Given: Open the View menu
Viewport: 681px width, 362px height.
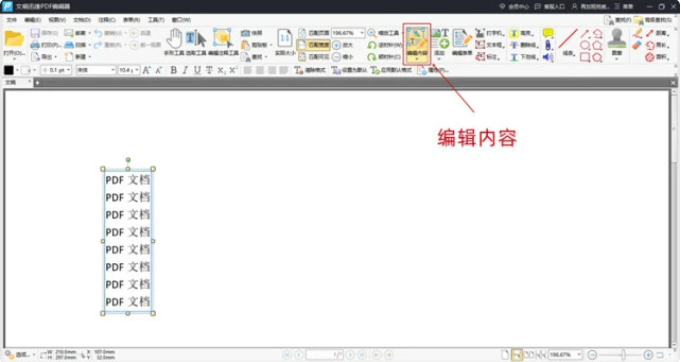Looking at the screenshot, I should (x=57, y=20).
